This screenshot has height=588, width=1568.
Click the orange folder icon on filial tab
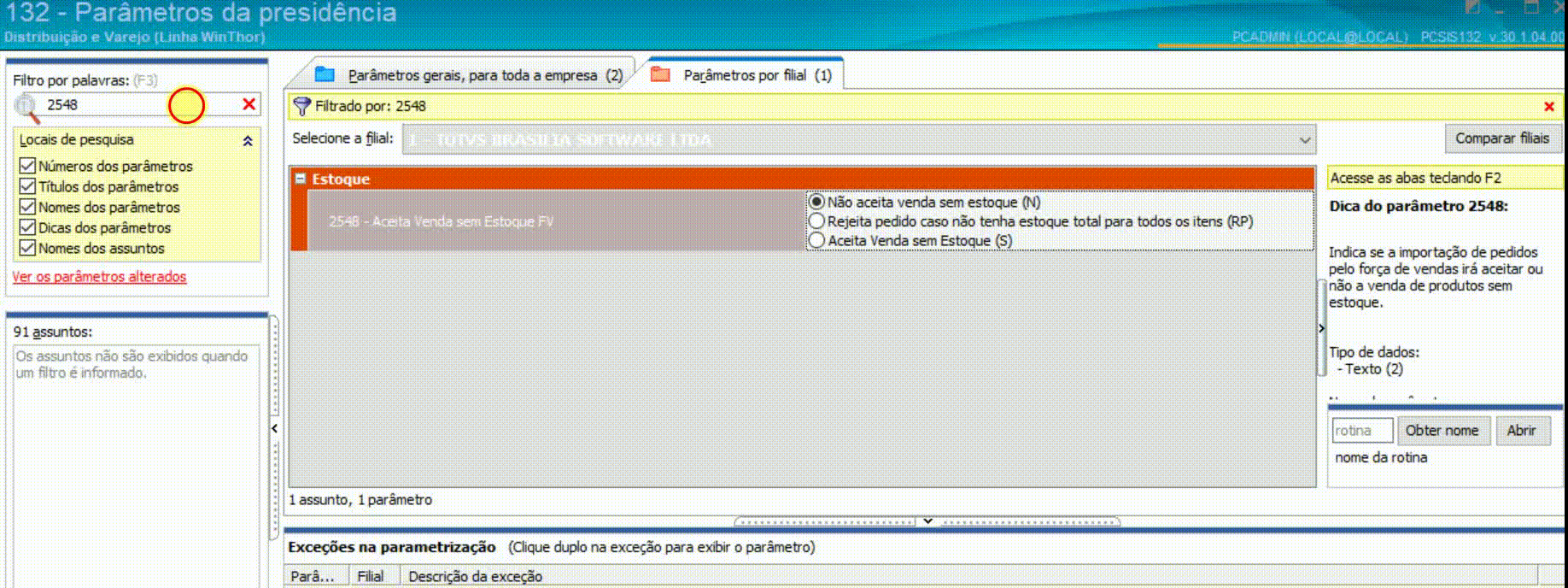660,74
